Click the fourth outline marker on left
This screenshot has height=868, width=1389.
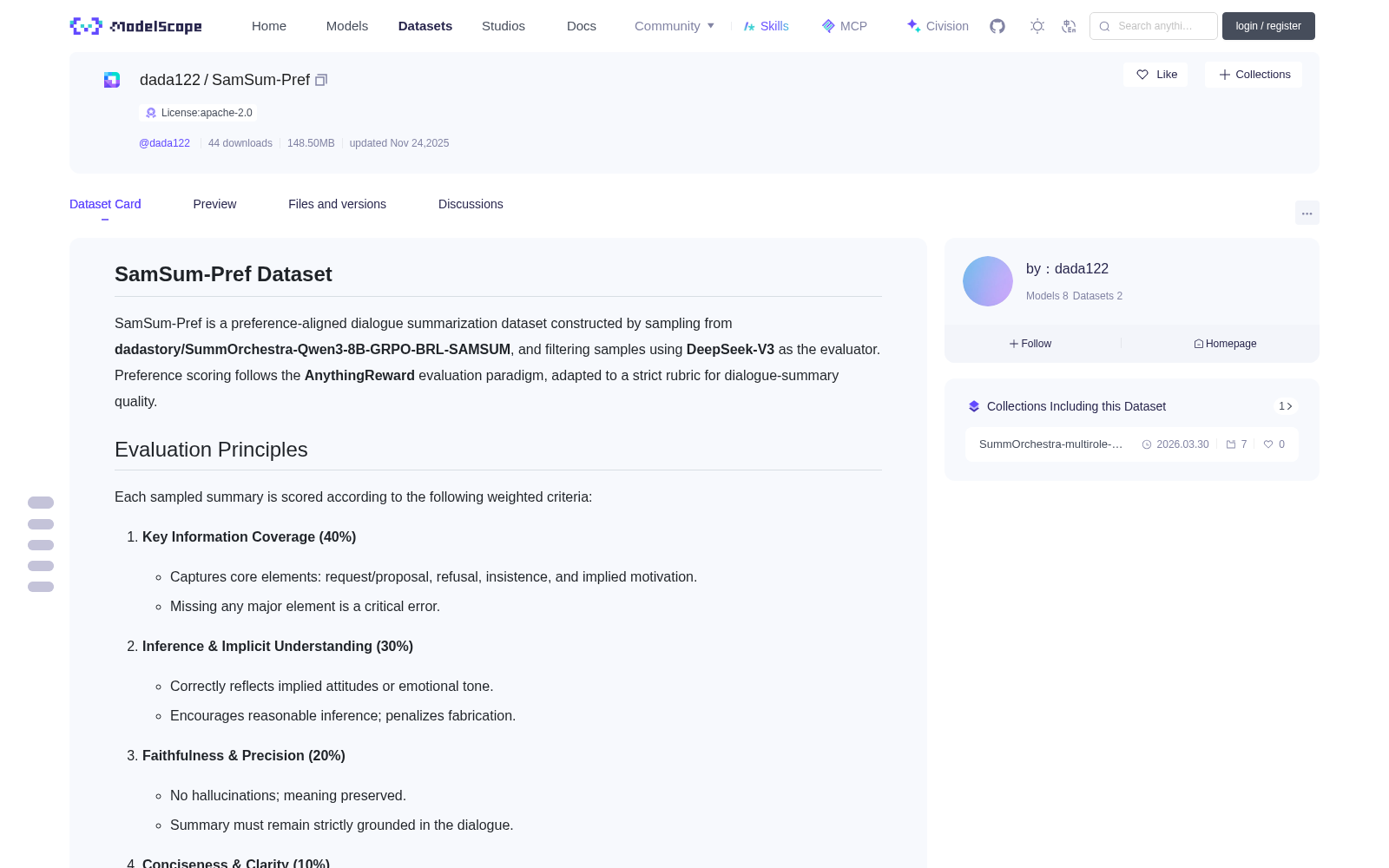41,566
